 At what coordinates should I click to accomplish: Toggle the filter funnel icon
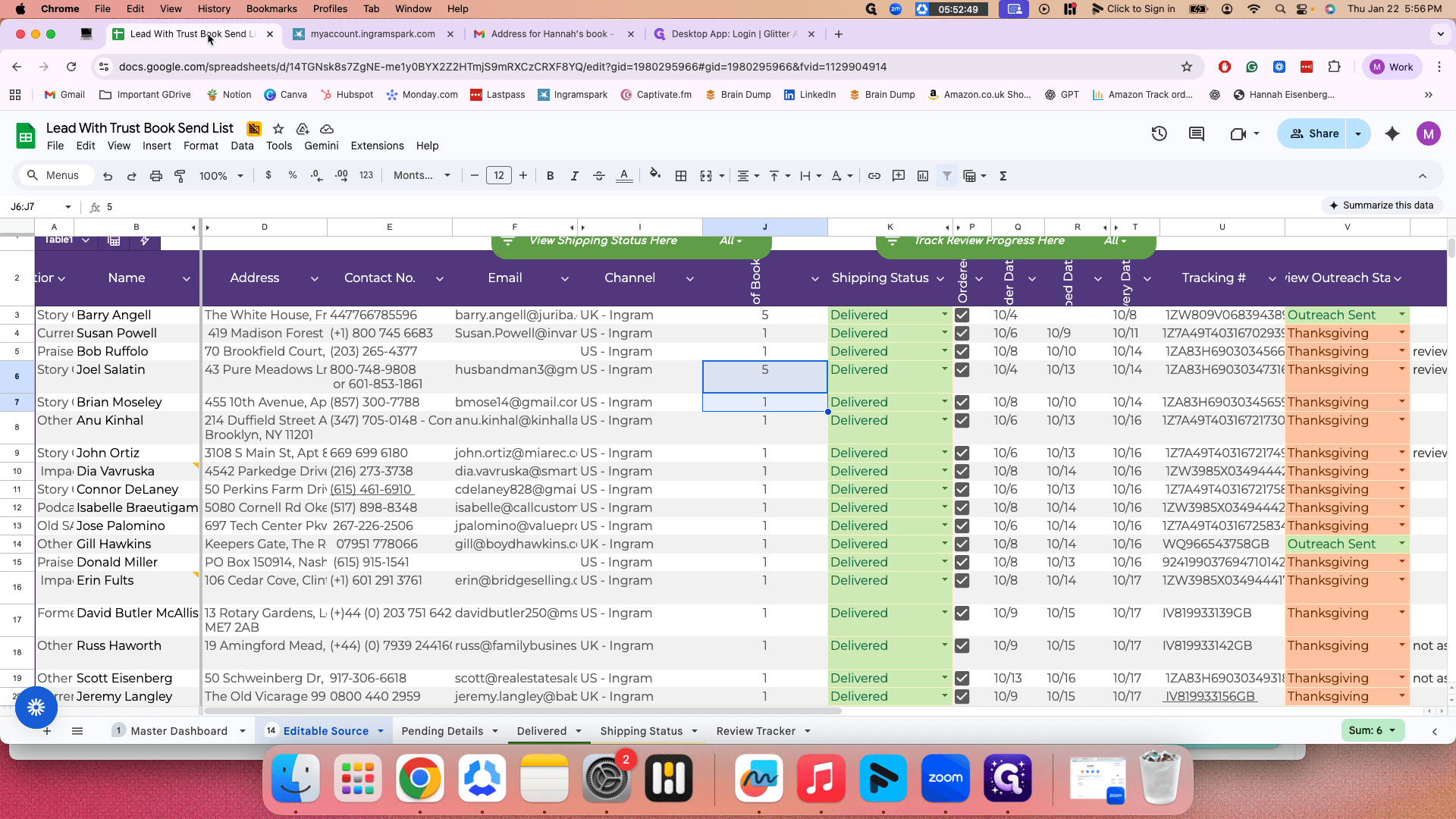947,176
